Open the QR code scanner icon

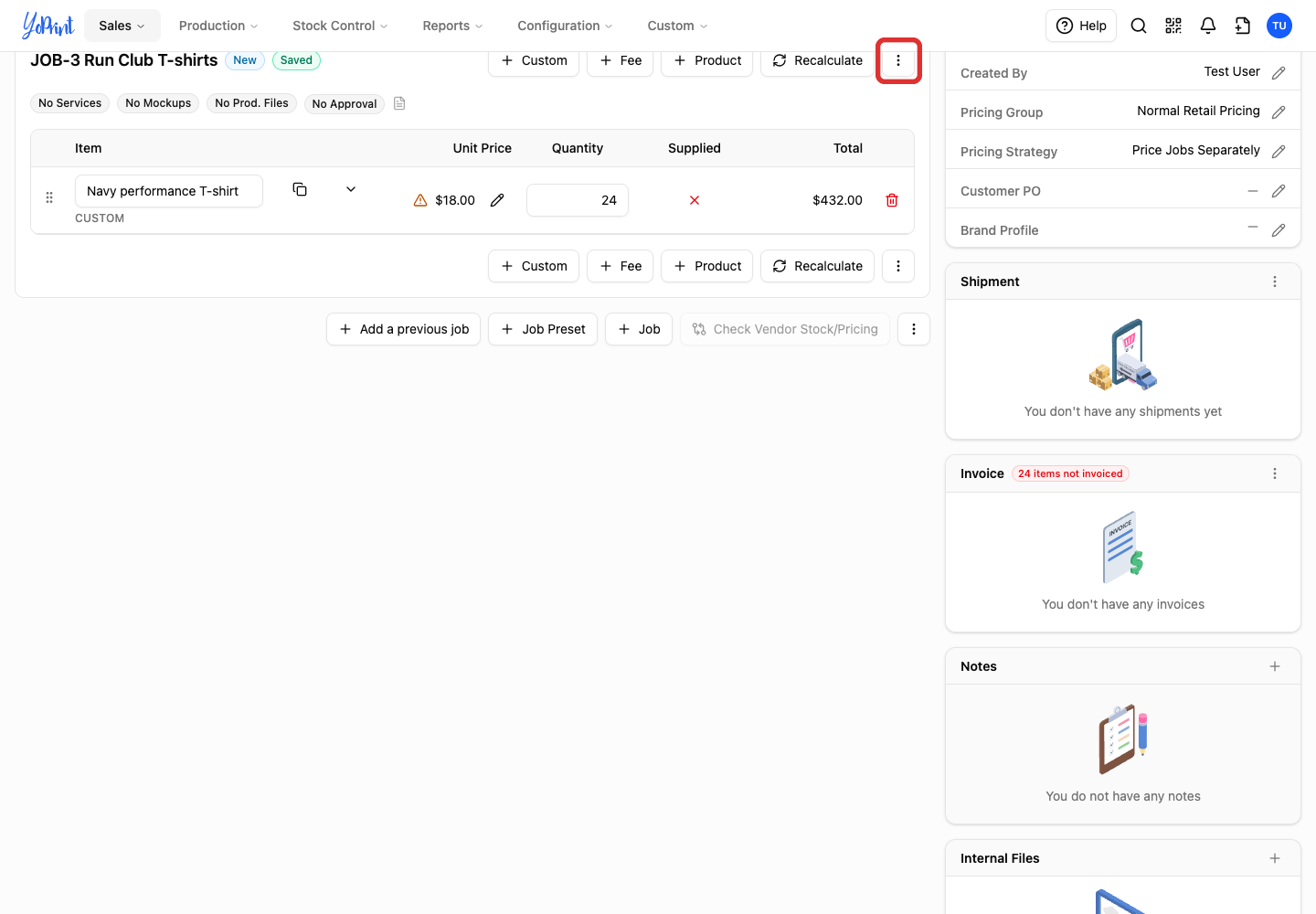1173,26
